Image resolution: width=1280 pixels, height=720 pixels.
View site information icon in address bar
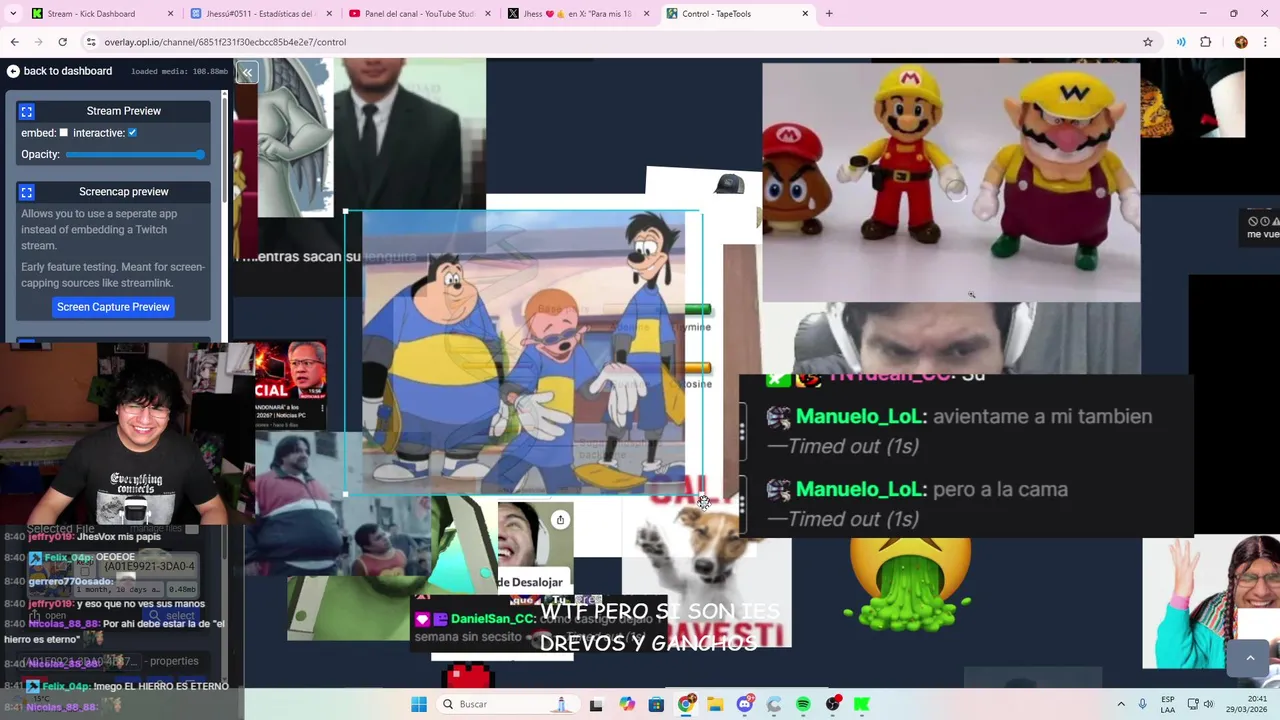(x=91, y=42)
